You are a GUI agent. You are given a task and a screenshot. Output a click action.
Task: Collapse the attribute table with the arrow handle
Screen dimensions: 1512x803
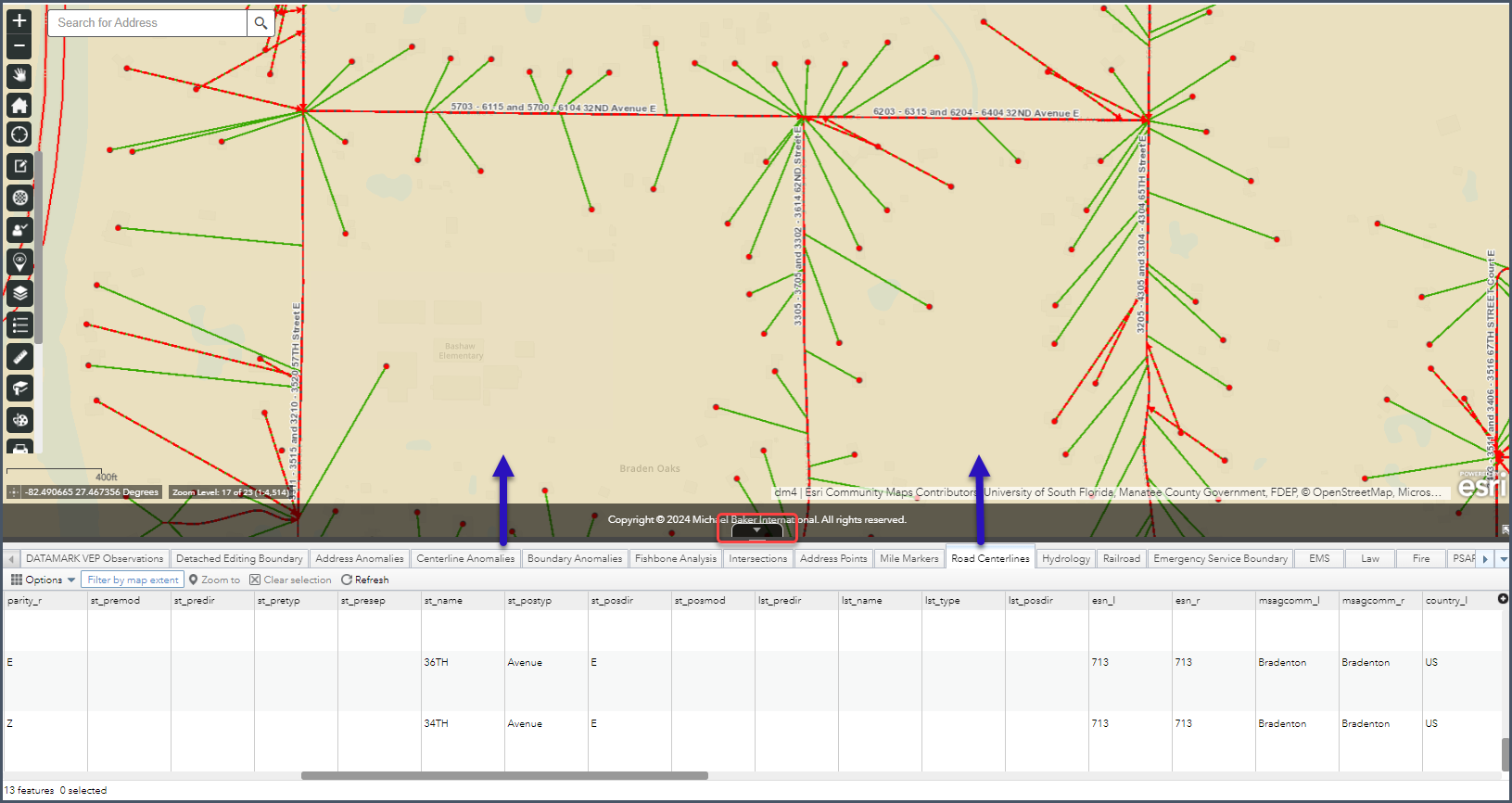point(756,530)
